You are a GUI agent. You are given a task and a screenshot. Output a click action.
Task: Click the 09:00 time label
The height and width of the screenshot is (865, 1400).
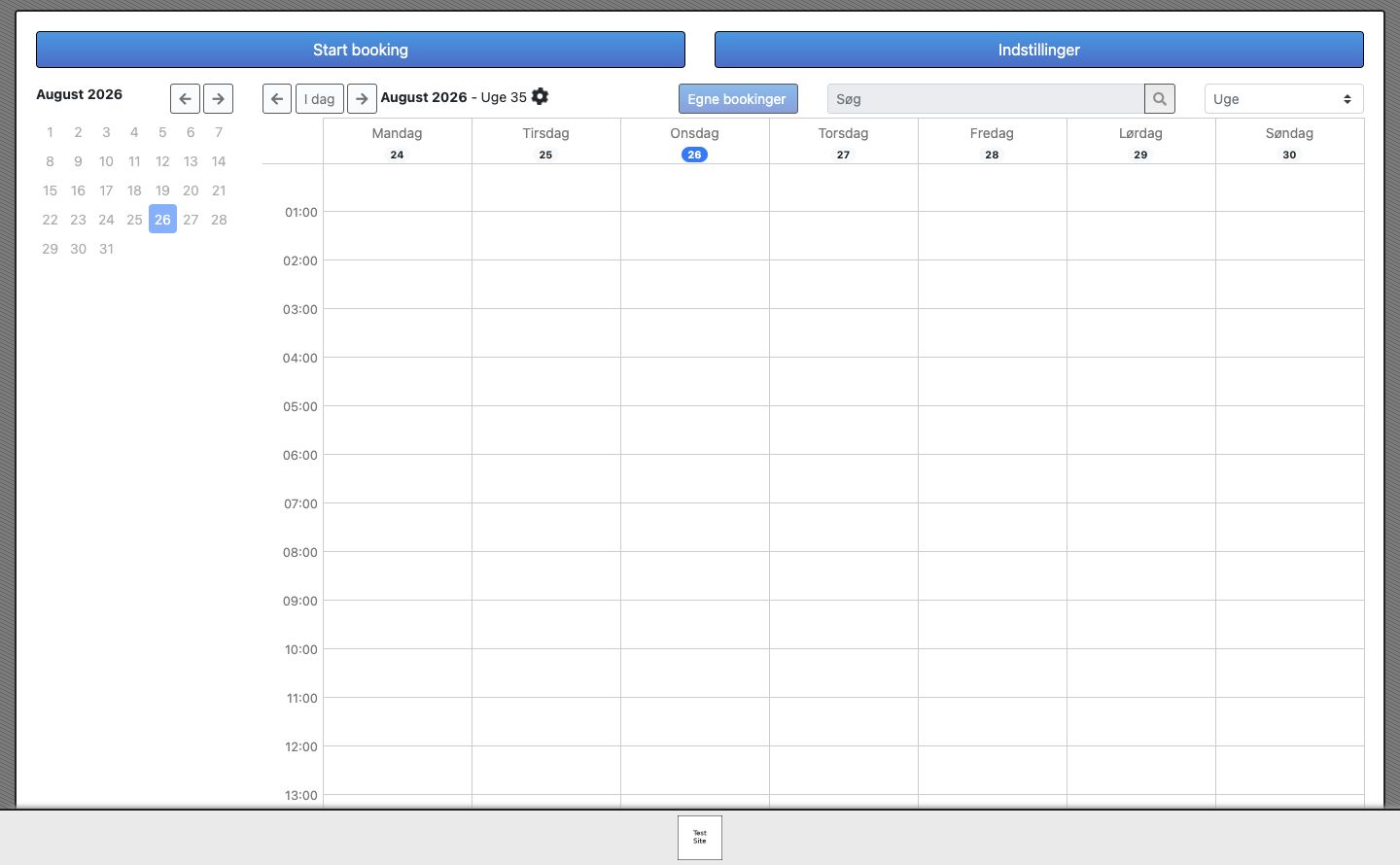tap(299, 601)
